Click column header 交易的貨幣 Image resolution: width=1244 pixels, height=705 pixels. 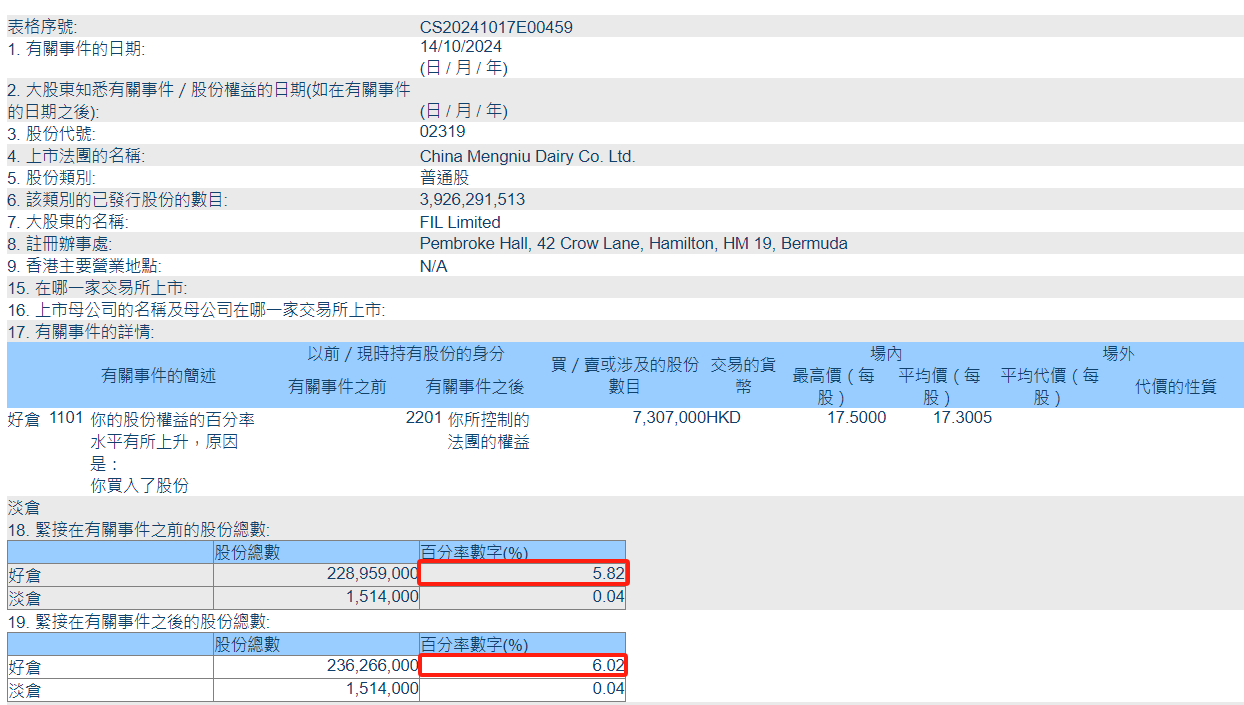click(x=743, y=375)
